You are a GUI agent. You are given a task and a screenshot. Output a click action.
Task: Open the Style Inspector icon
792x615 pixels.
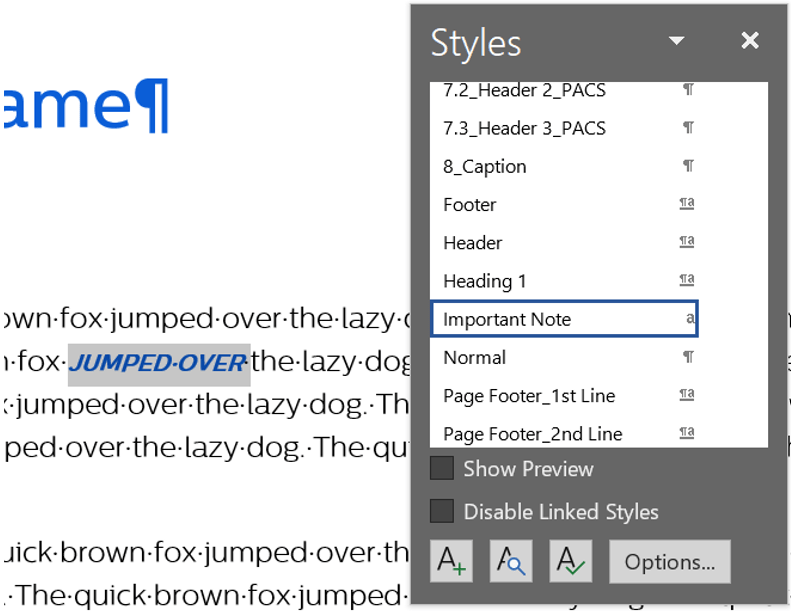point(511,561)
